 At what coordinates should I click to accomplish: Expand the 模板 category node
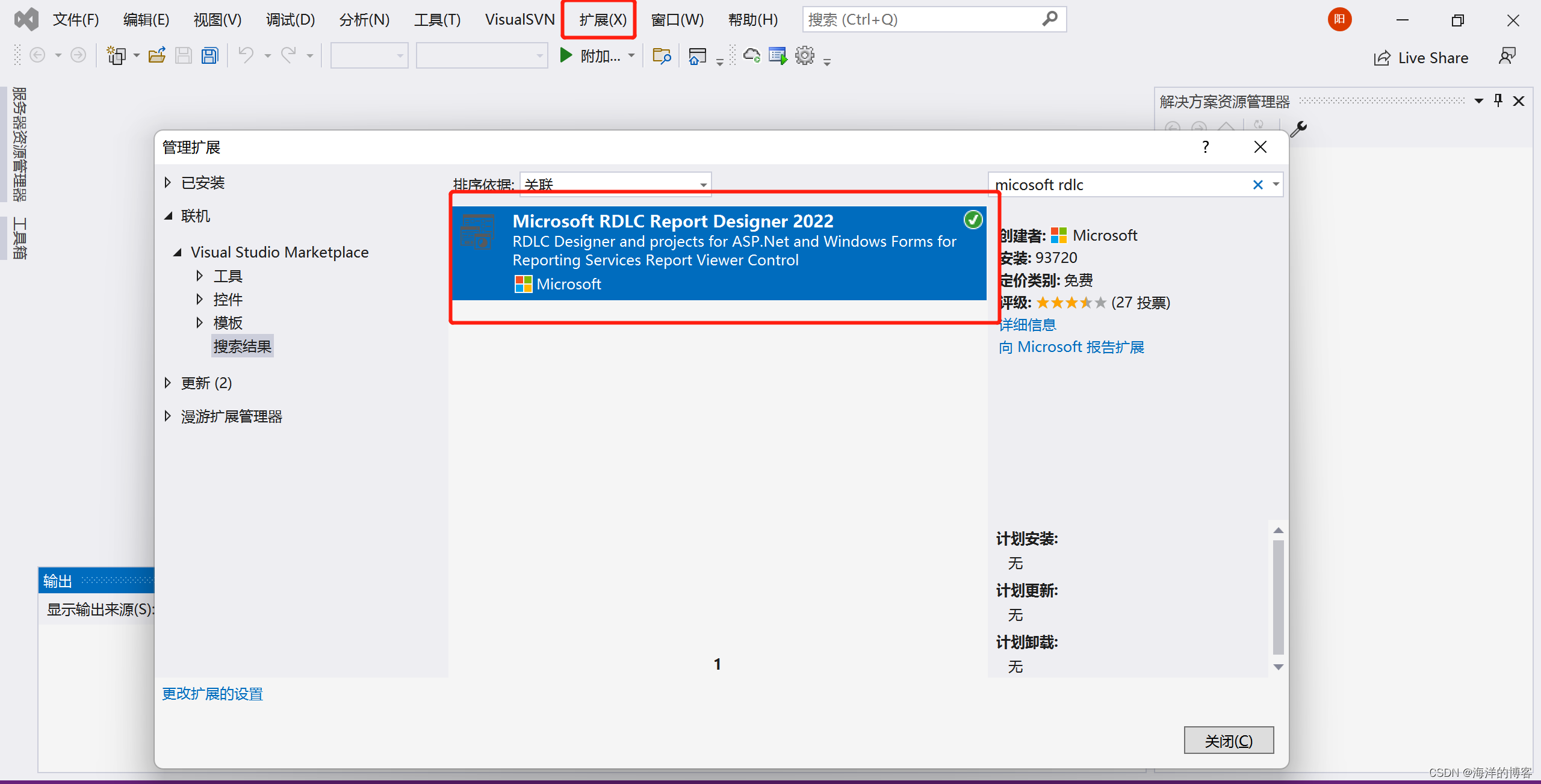(x=199, y=323)
